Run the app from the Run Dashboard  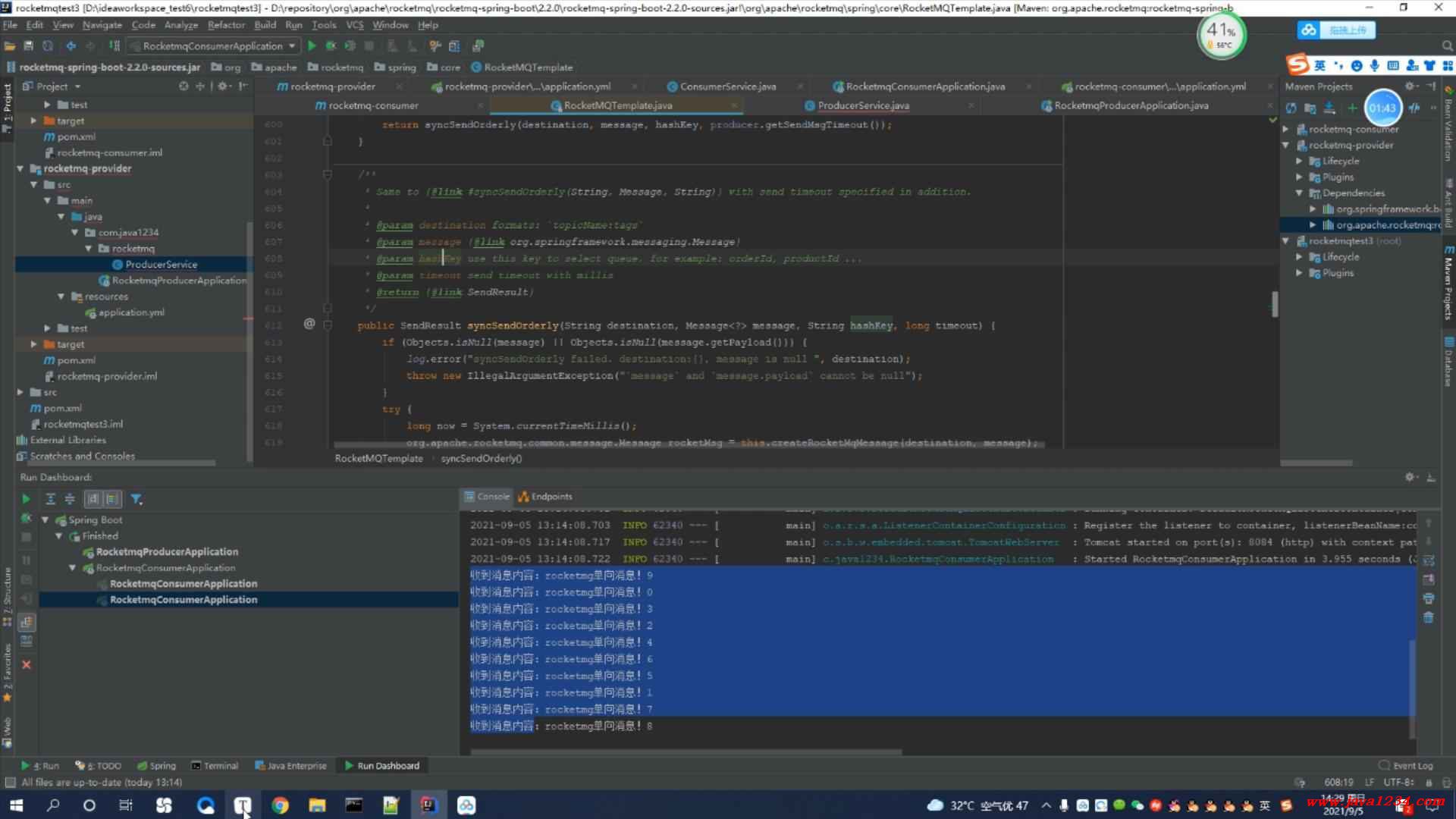[x=26, y=499]
